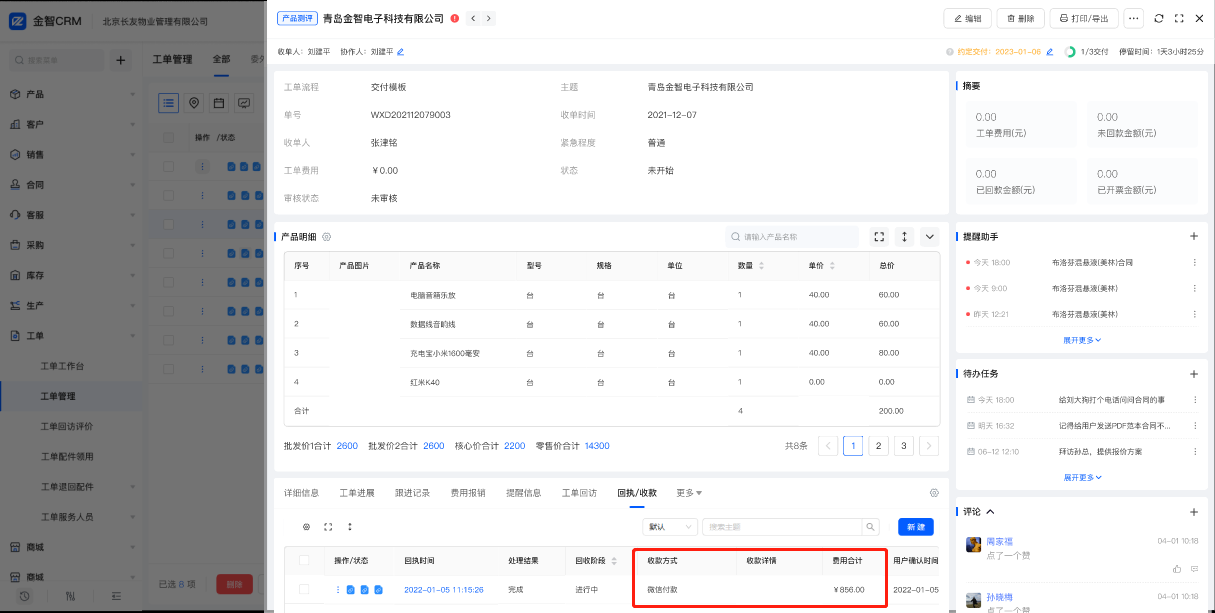Refresh the detail panel
Image resolution: width=1215 pixels, height=613 pixels.
coord(1159,18)
